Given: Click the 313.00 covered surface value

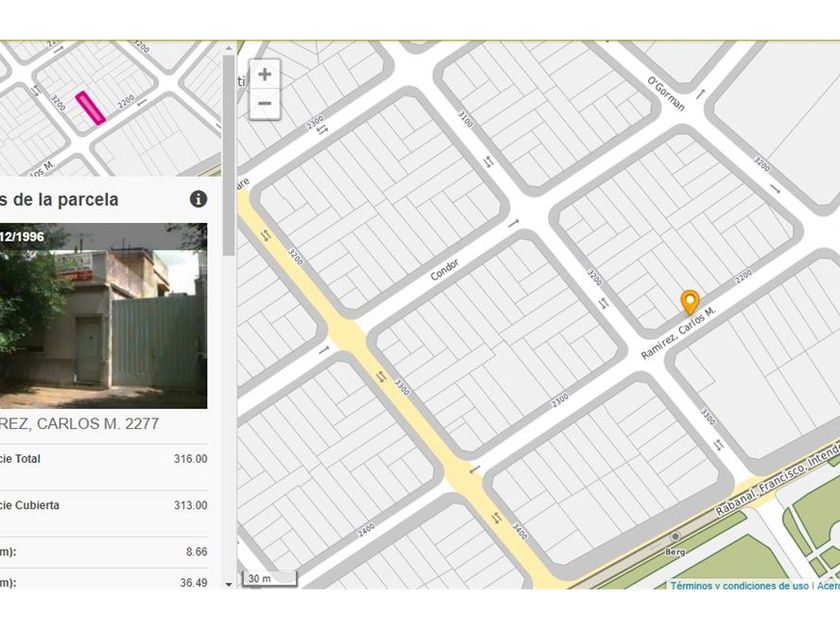Looking at the screenshot, I should click(190, 505).
